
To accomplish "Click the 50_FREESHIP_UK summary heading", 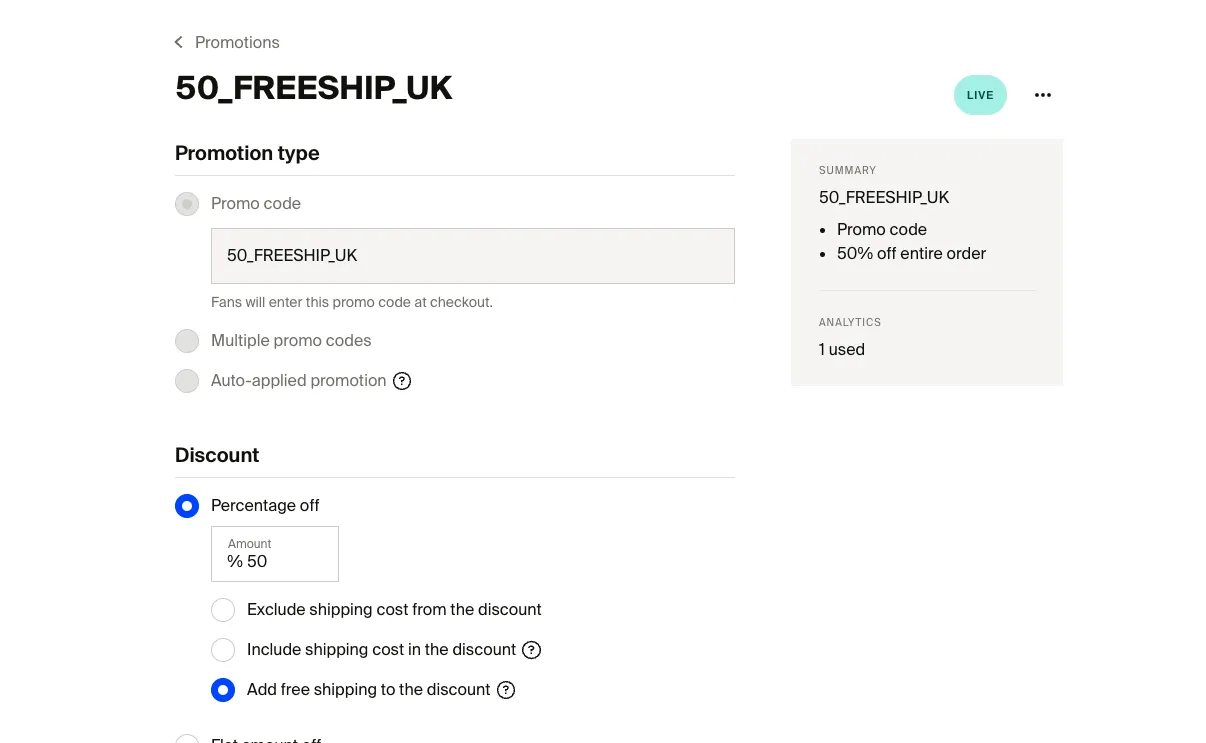I will [884, 197].
